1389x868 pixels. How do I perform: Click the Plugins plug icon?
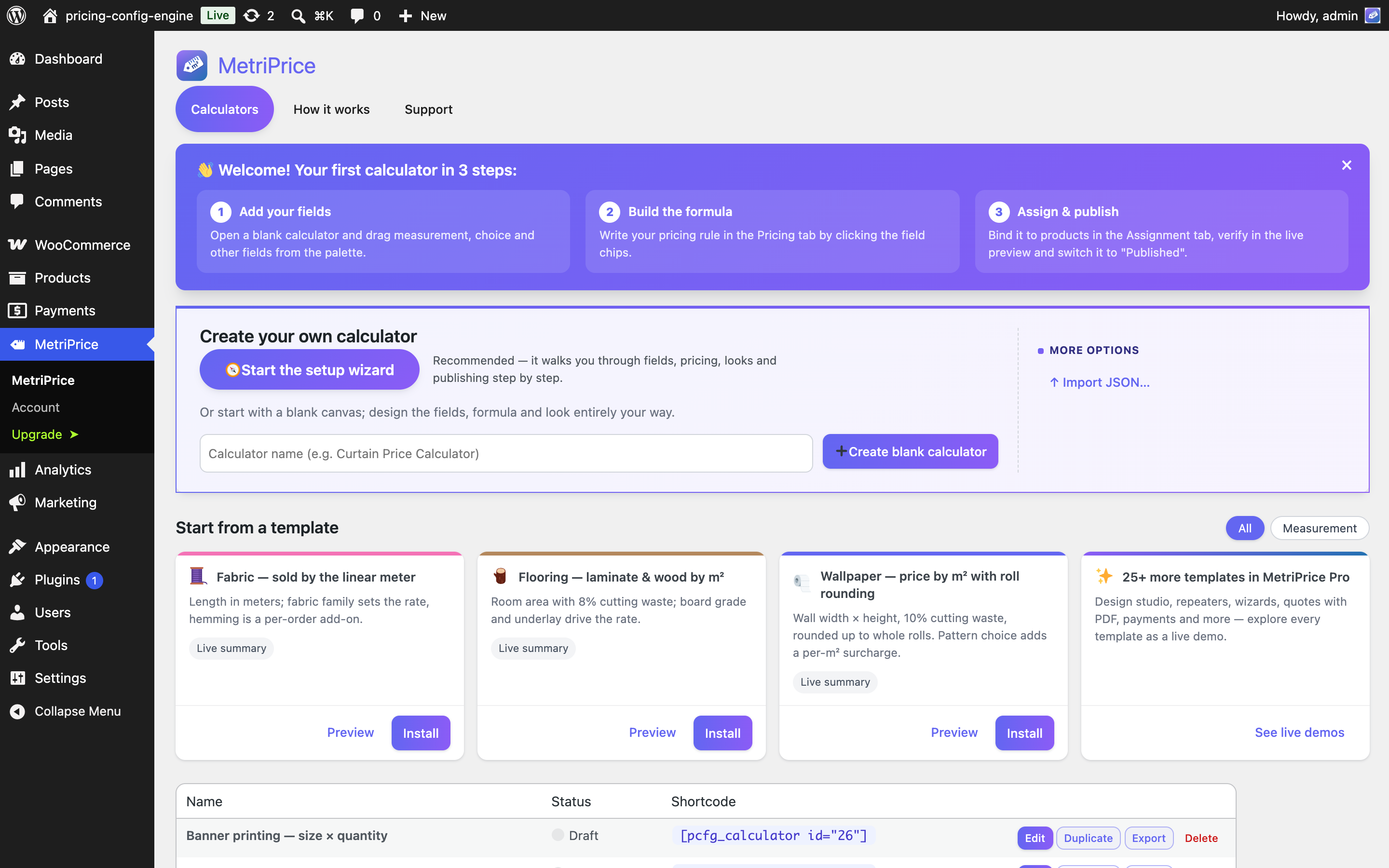(x=17, y=580)
